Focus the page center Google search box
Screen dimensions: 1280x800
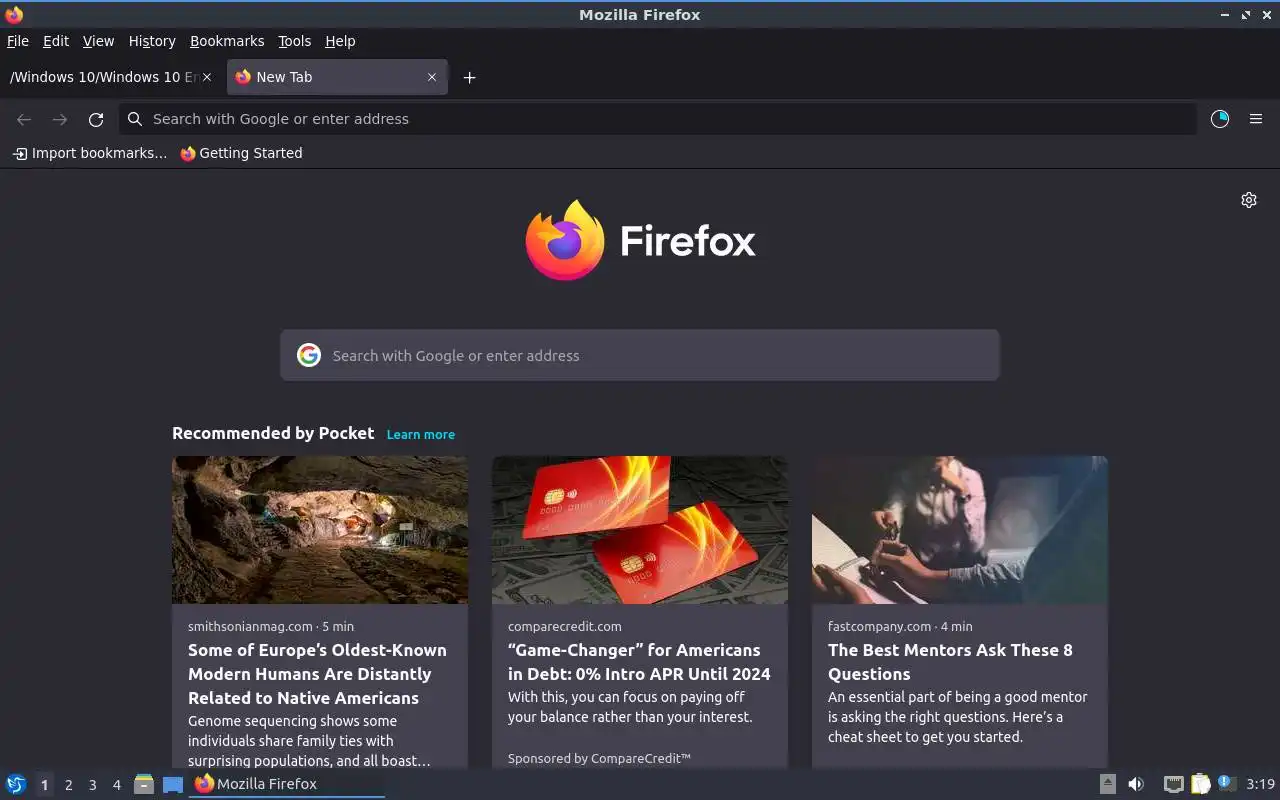coord(640,355)
